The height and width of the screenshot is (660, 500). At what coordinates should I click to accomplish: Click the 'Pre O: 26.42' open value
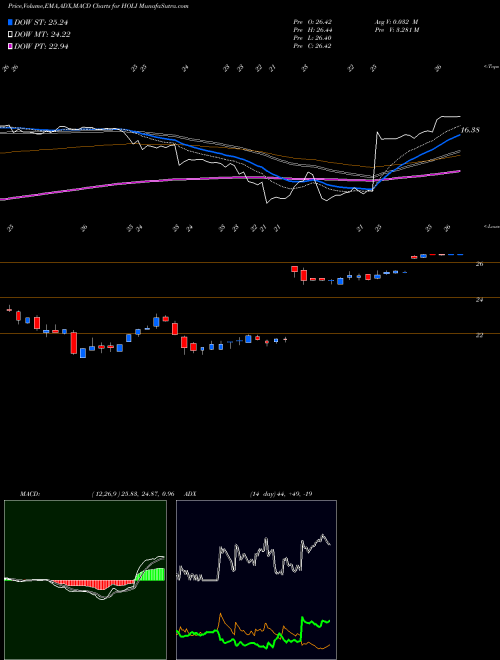click(314, 22)
